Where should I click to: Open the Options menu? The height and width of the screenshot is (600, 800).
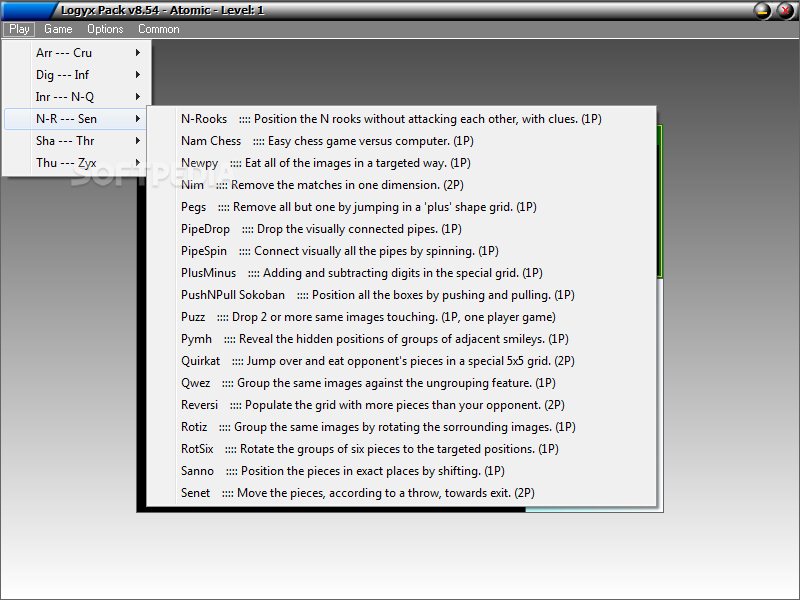click(105, 29)
